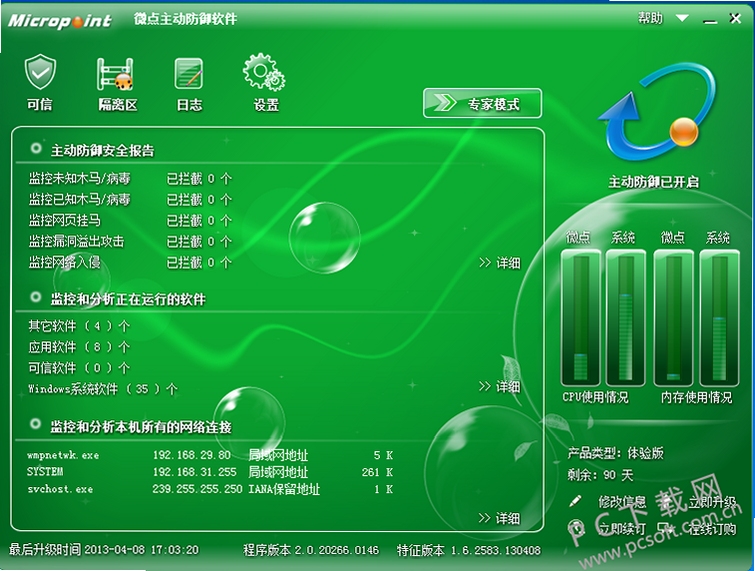The width and height of the screenshot is (755, 571).
Task: Open the 设置 gears settings icon
Action: tap(264, 72)
